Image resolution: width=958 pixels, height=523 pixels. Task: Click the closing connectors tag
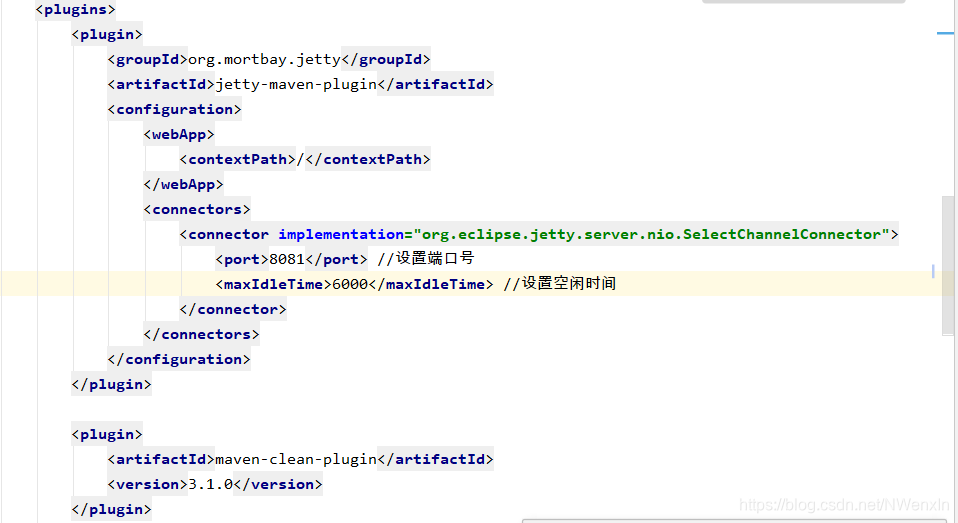click(202, 335)
